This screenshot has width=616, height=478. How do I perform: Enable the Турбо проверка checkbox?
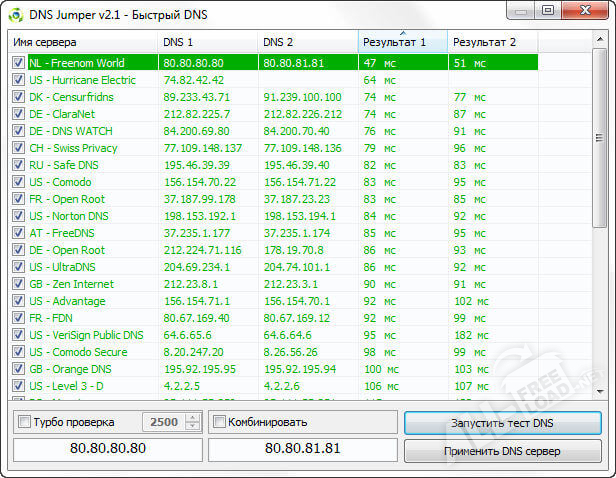[25, 422]
